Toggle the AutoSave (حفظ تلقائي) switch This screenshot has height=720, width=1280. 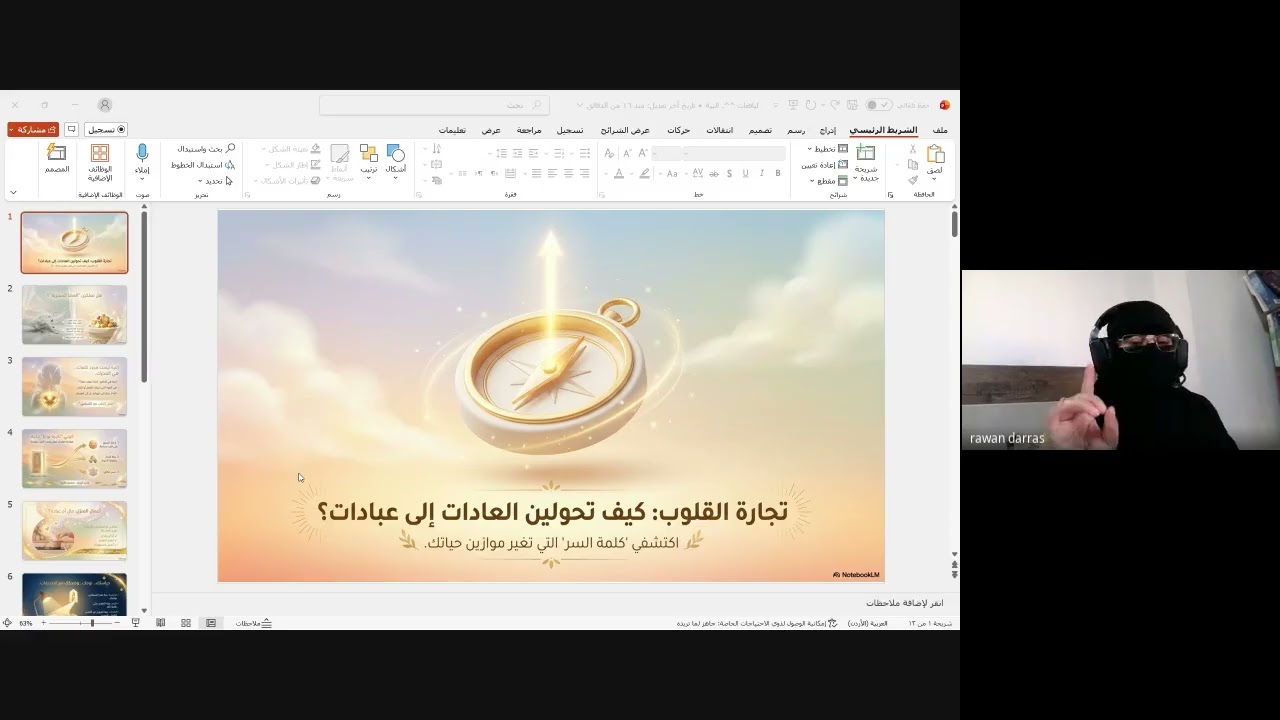(x=878, y=105)
